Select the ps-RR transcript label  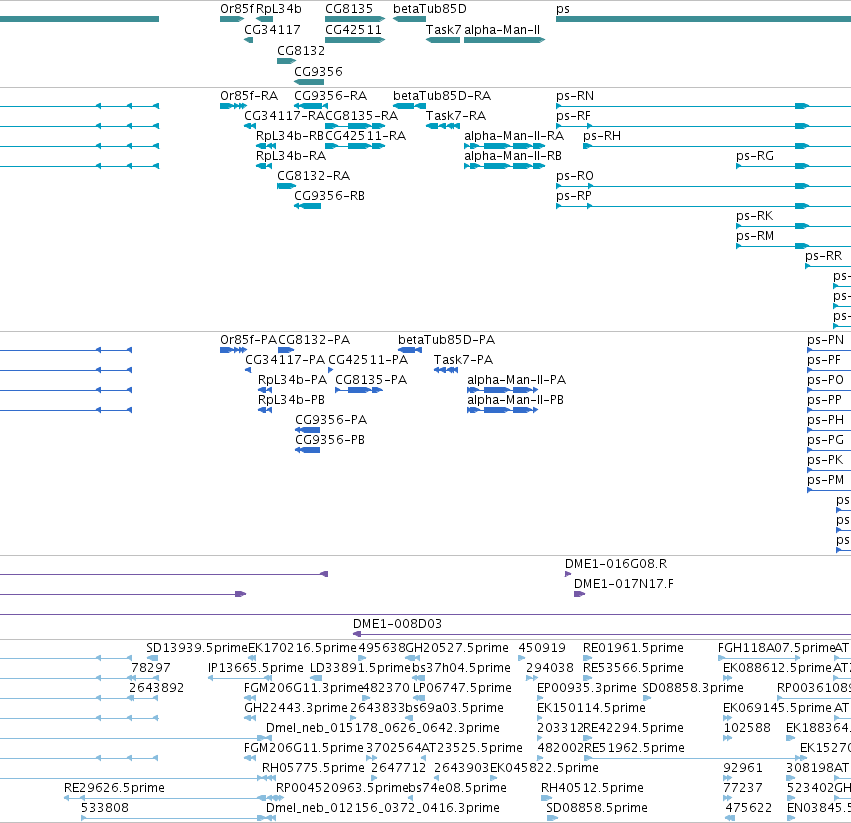click(823, 256)
